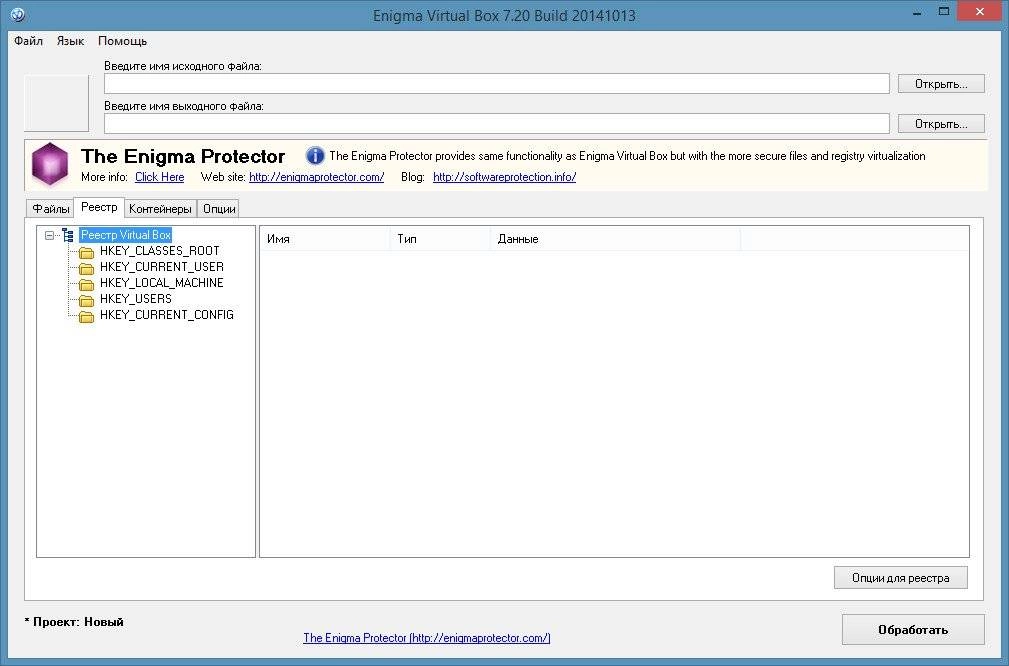Viewport: 1009px width, 666px height.
Task: Select the Реестр tab
Action: pos(99,207)
